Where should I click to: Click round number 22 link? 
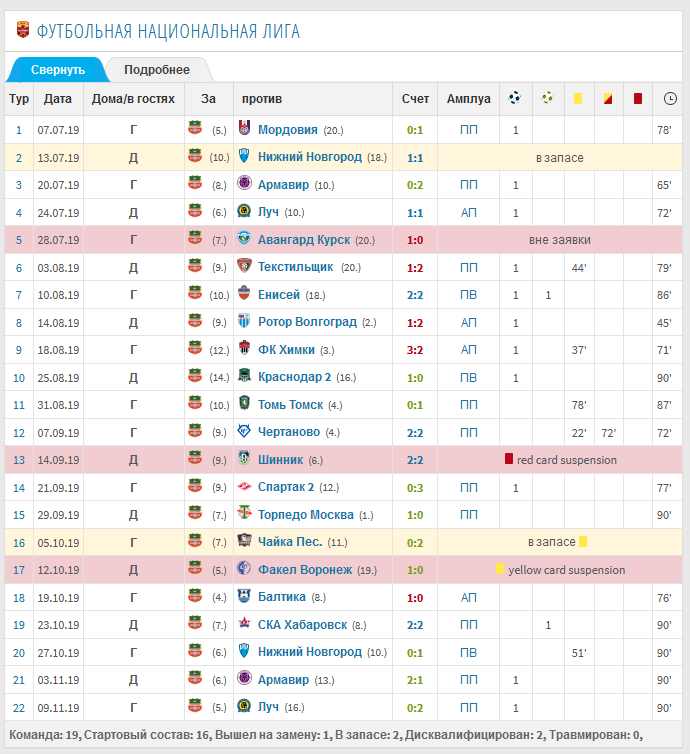19,708
